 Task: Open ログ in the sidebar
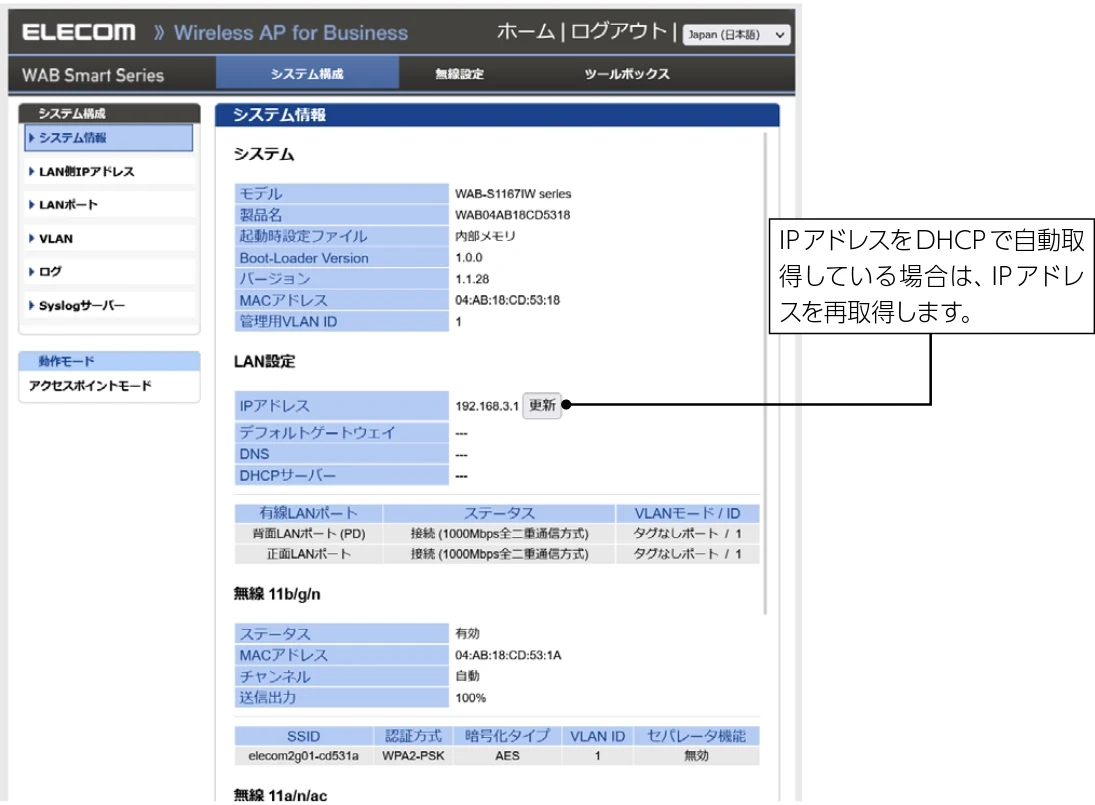[109, 272]
